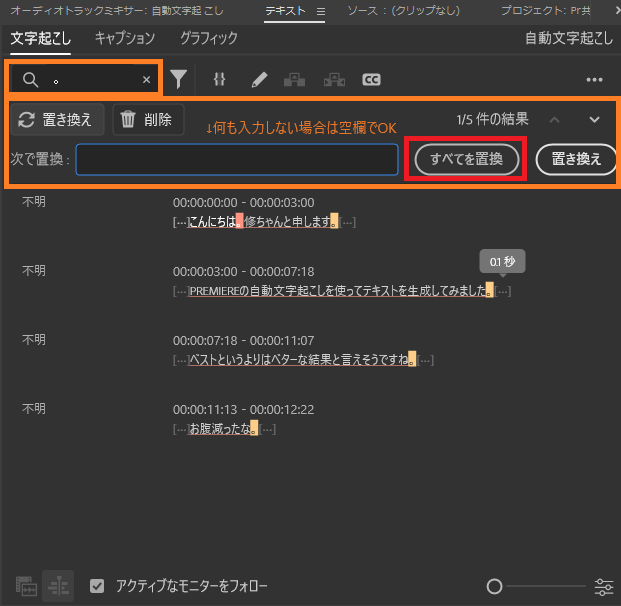This screenshot has height=606, width=621.
Task: Click the すべてを置換 button
Action: [467, 159]
